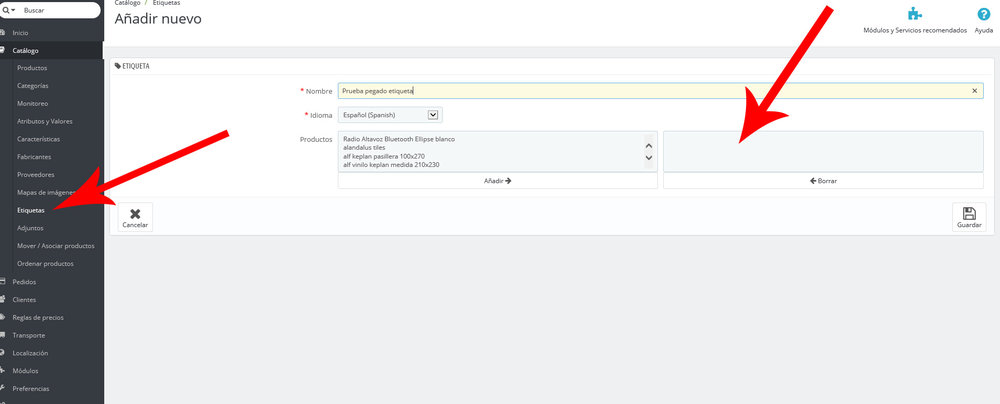Click the Añadir button
This screenshot has width=1000, height=404.
click(x=497, y=181)
